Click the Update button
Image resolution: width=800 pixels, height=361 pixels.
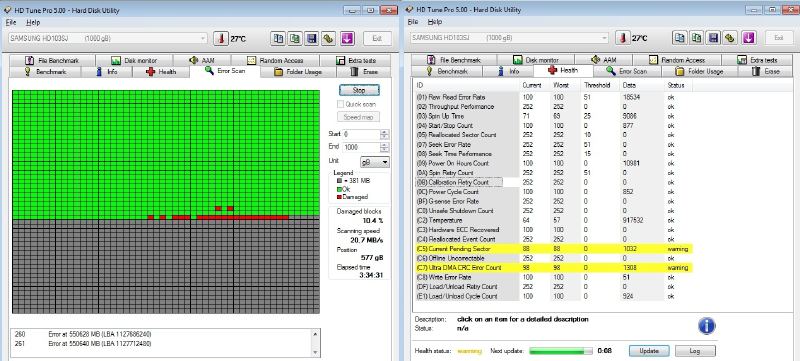[x=648, y=351]
